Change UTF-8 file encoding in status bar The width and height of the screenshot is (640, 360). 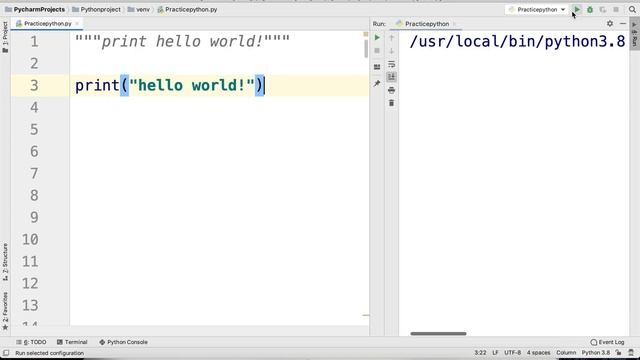(512, 353)
